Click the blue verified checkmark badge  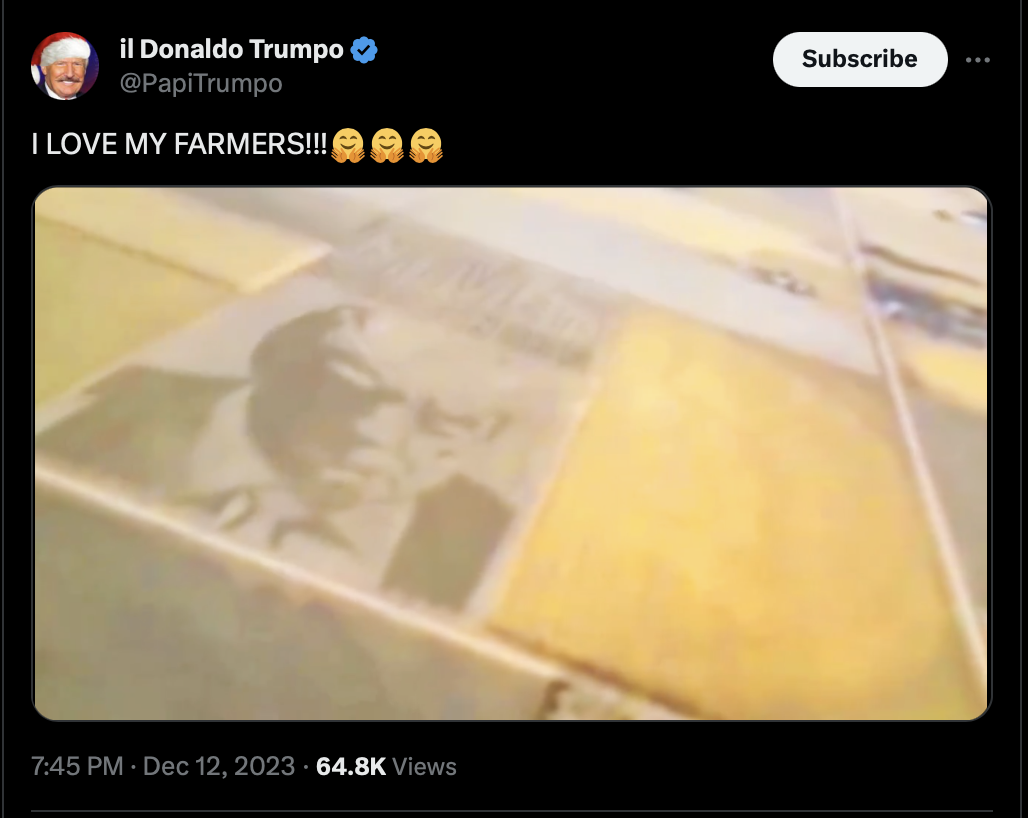point(364,50)
